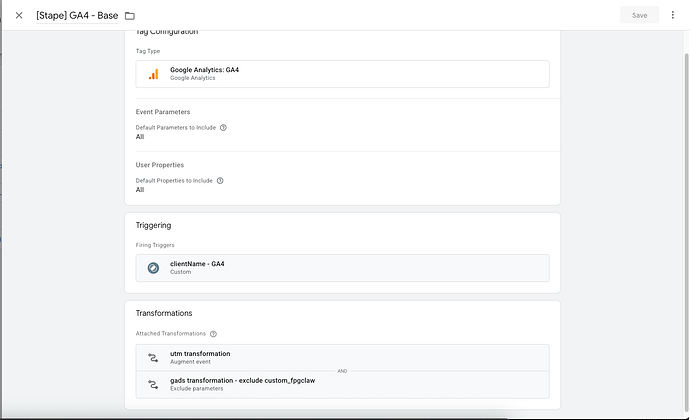690x420 pixels.
Task: Edit the tag name '[Stape] GA4 - Base'
Action: (77, 15)
